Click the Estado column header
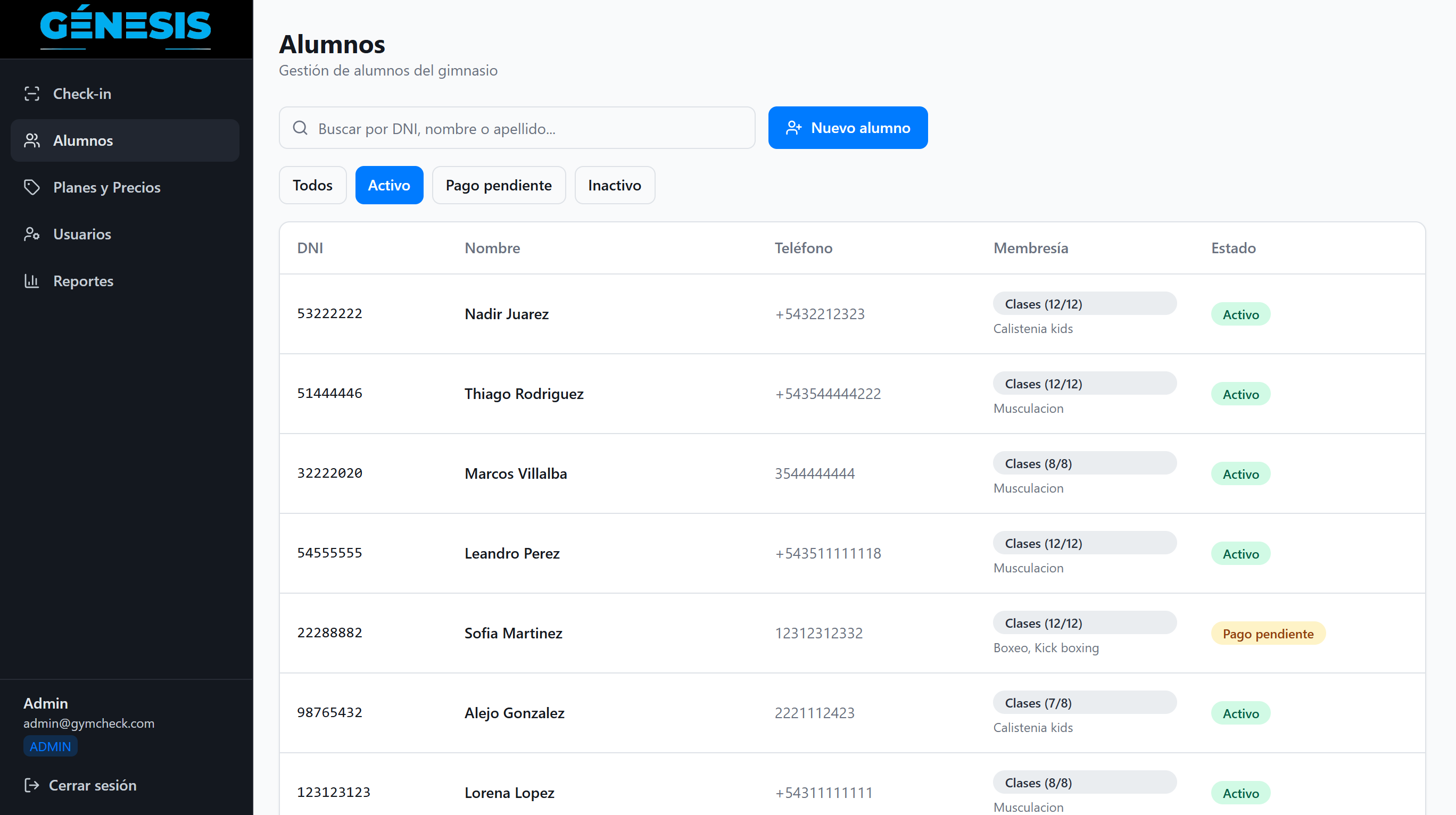This screenshot has width=1456, height=815. pos(1234,248)
